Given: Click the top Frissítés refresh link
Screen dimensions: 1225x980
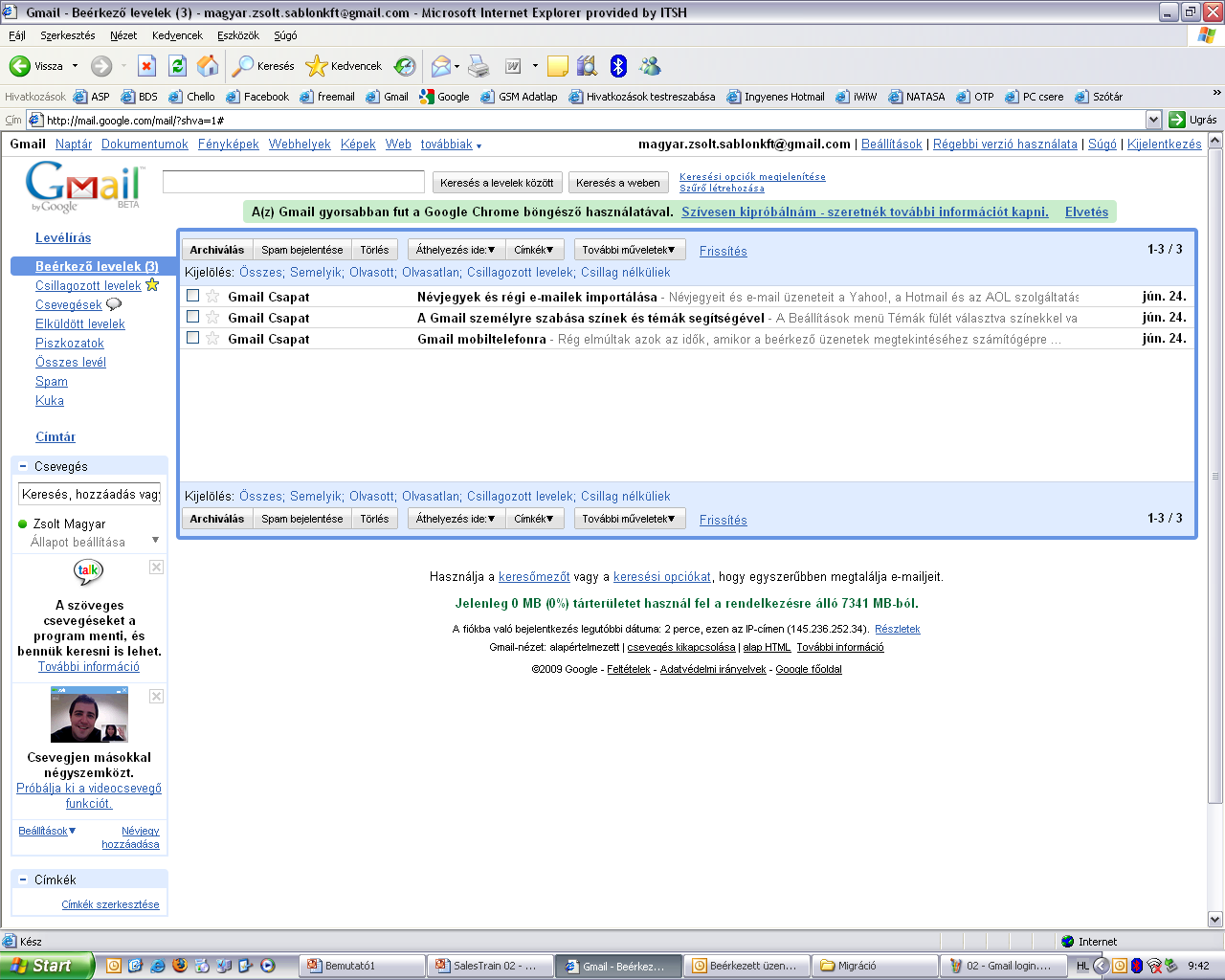Looking at the screenshot, I should (724, 251).
